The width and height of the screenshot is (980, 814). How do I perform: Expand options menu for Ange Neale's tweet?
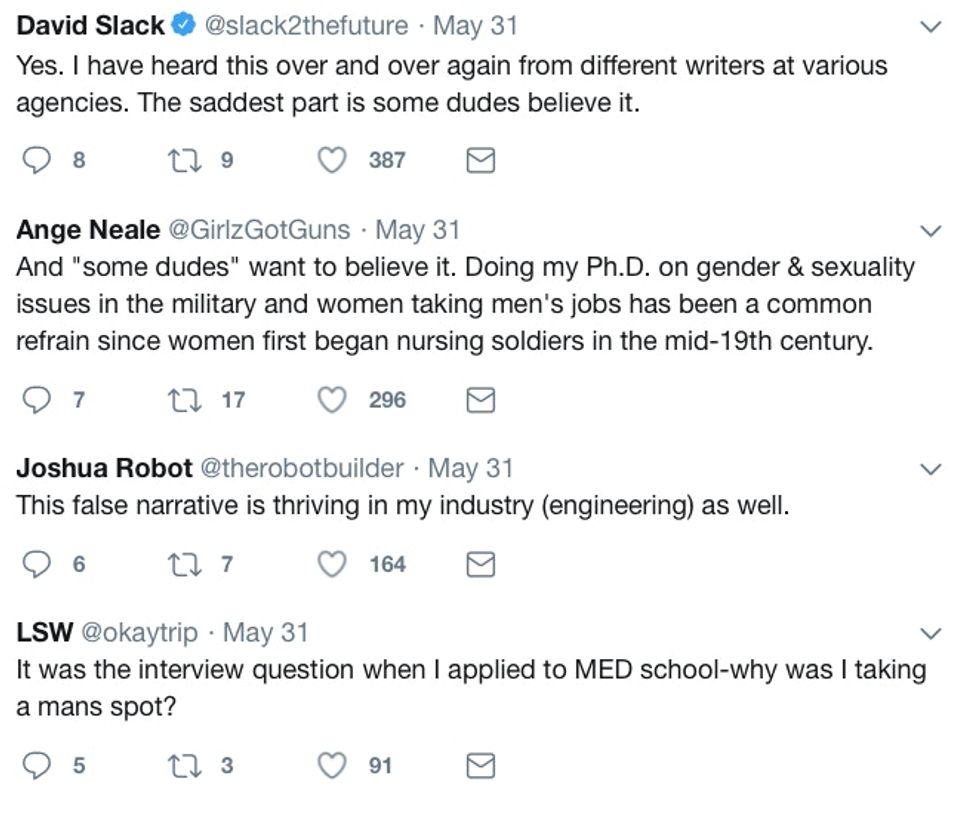point(930,232)
